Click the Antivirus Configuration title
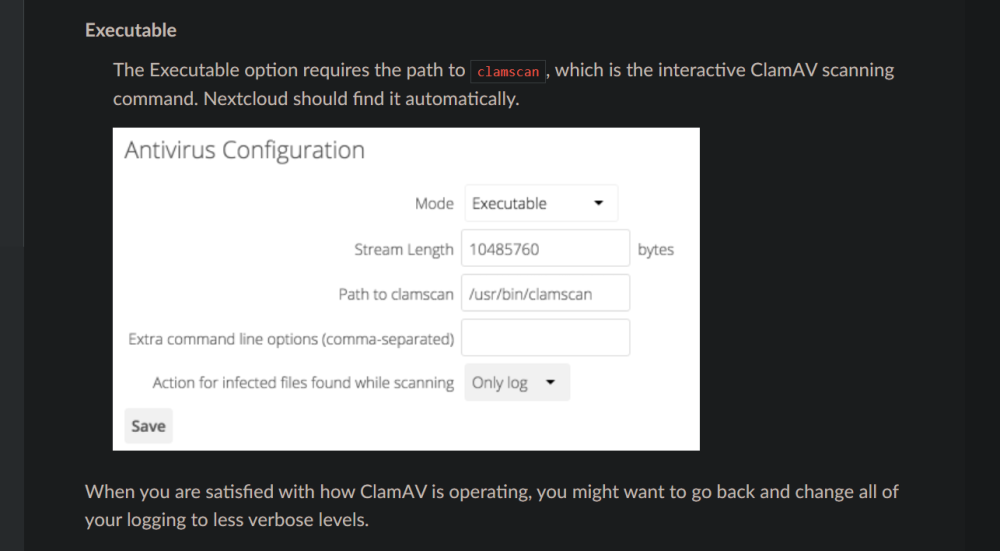The image size is (1000, 551). tap(244, 151)
